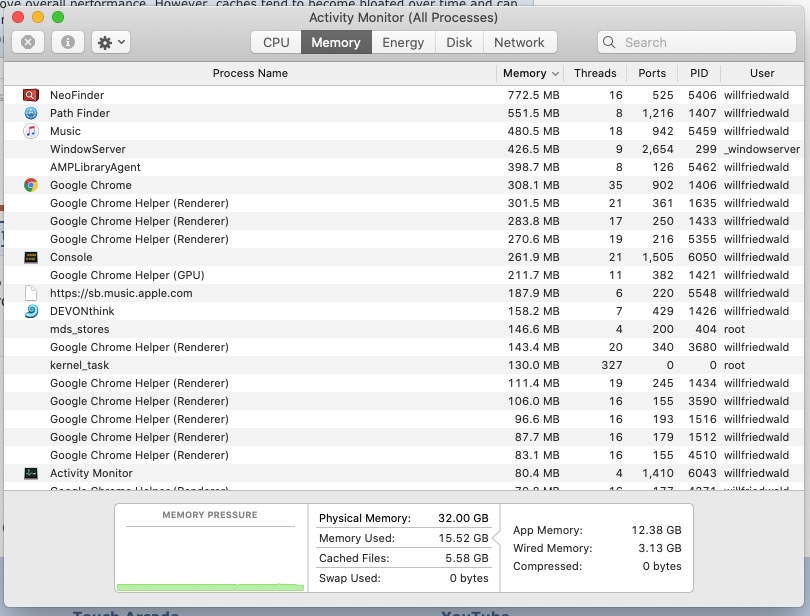810x616 pixels.
Task: Click the App Memory 12.38 GB value
Action: 656,530
